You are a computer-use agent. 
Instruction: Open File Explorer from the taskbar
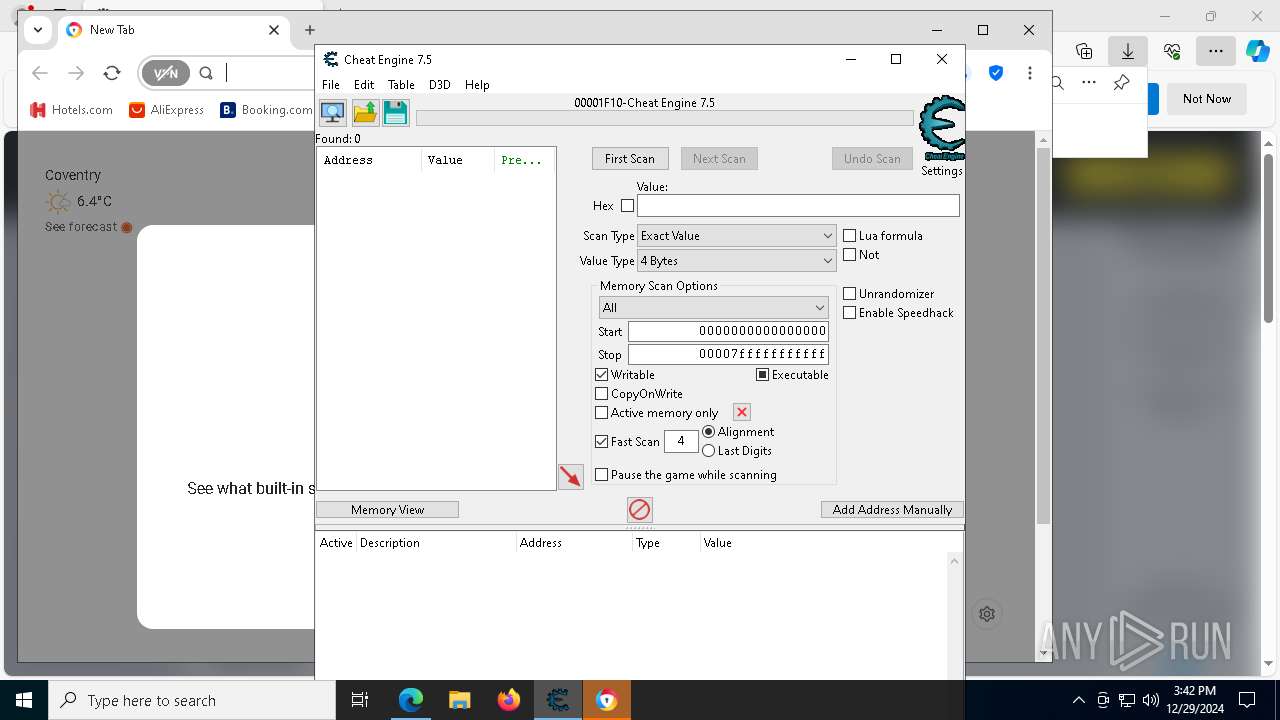point(459,700)
